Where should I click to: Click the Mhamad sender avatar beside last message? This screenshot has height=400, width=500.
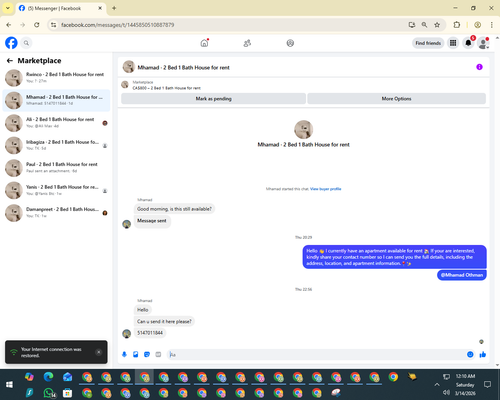127,333
